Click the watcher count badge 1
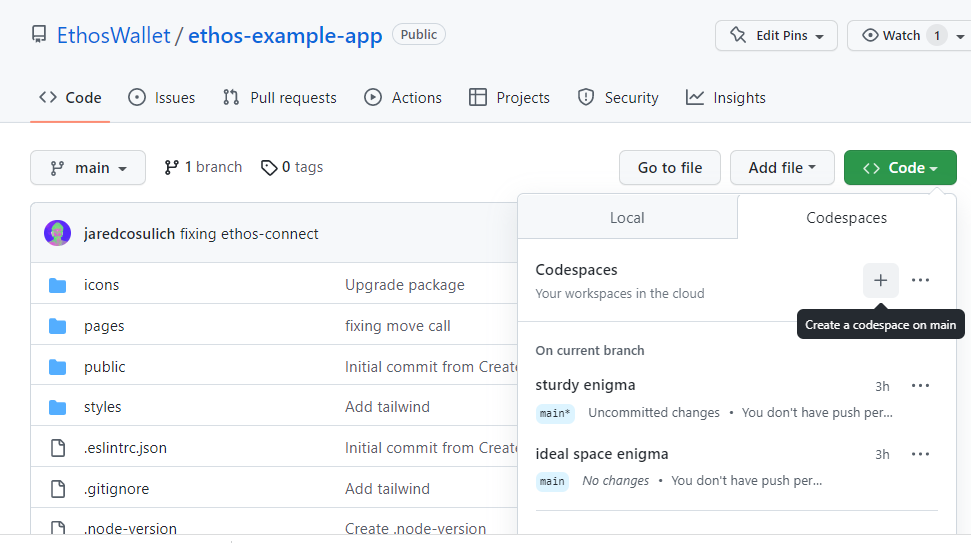The width and height of the screenshot is (971, 543). click(937, 35)
